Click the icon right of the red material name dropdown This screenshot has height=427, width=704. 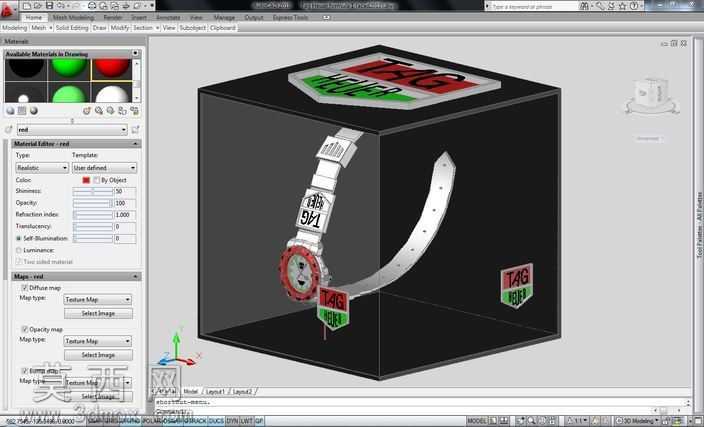(135, 130)
